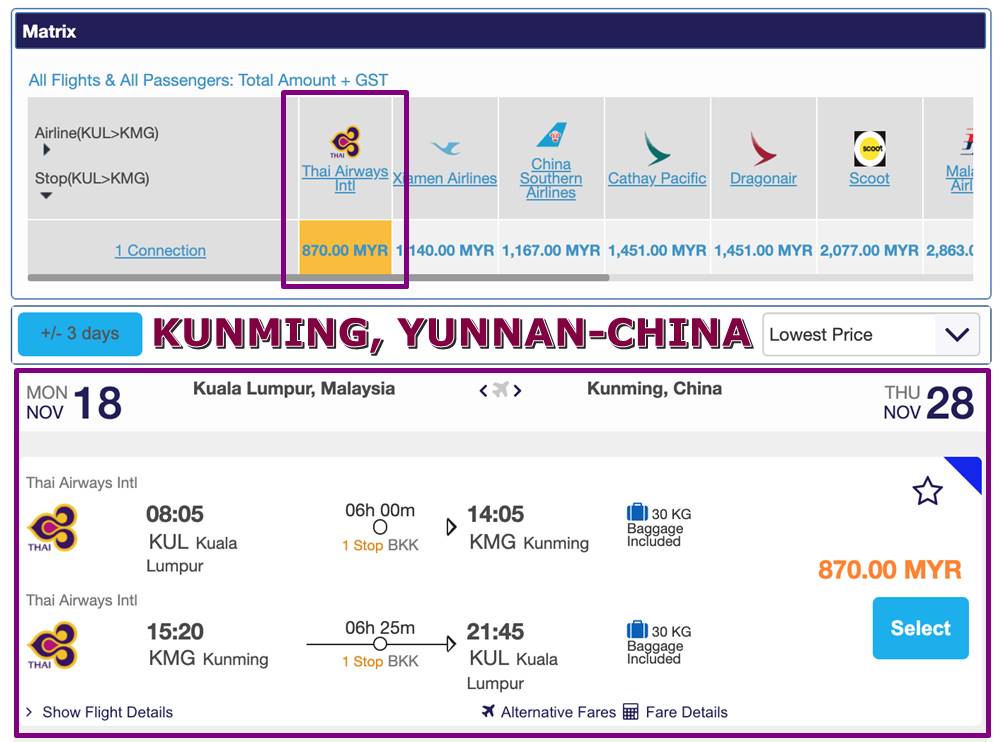Image resolution: width=1000 pixels, height=742 pixels.
Task: Click the 08:05 departure time
Action: (175, 514)
